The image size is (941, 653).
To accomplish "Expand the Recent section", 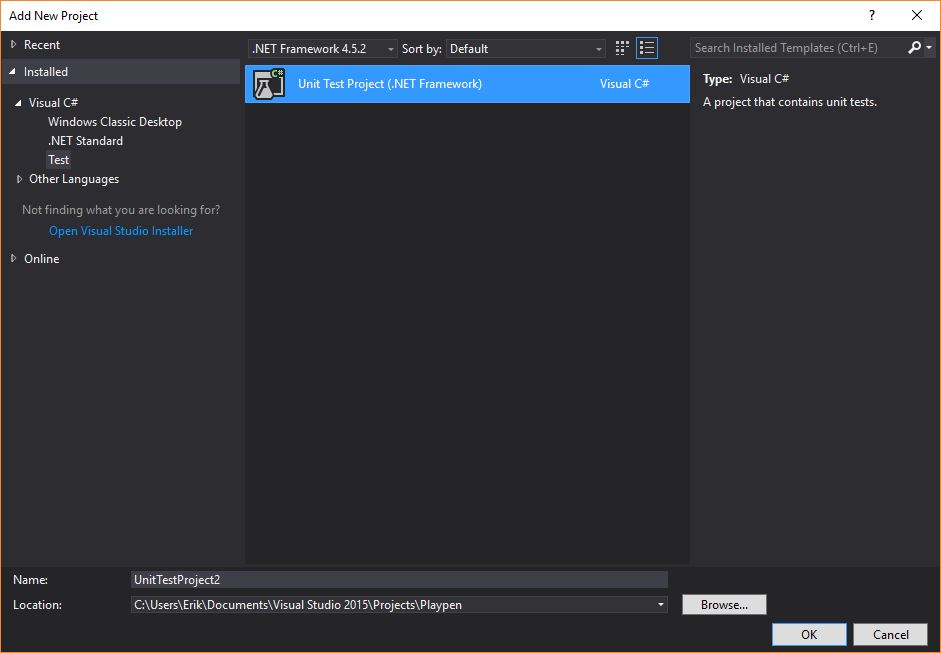I will click(13, 44).
